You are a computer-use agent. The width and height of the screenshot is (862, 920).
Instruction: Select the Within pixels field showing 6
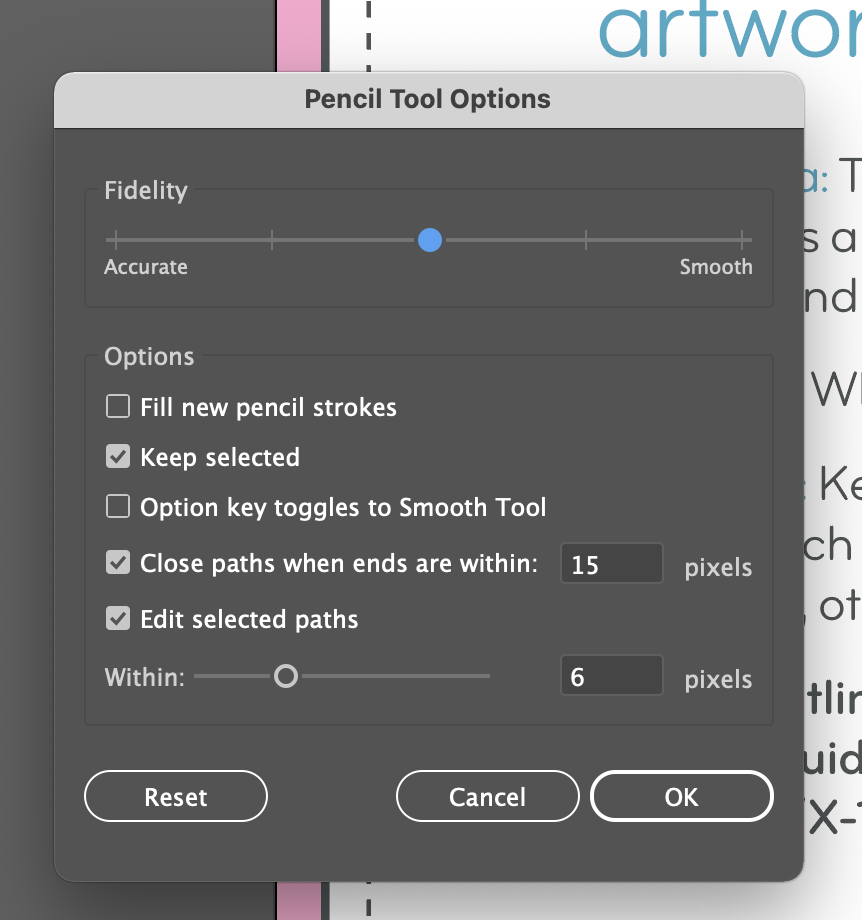[611, 675]
